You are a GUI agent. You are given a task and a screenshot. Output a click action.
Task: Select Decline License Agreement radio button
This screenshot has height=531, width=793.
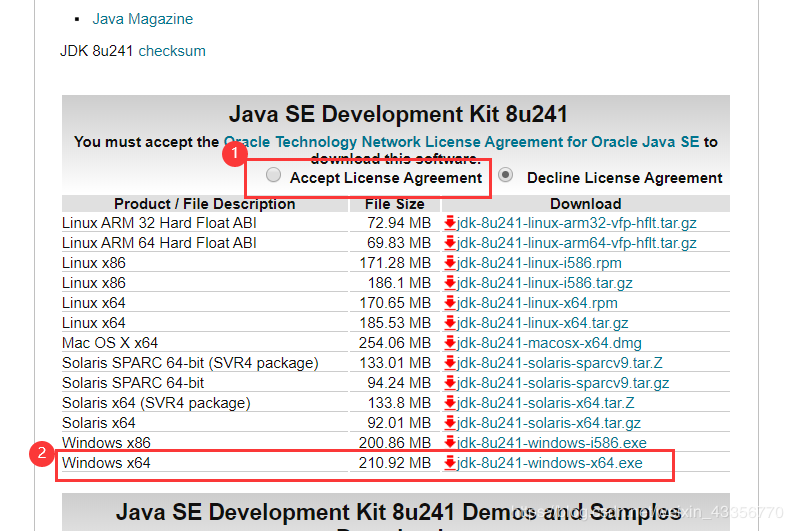point(505,175)
